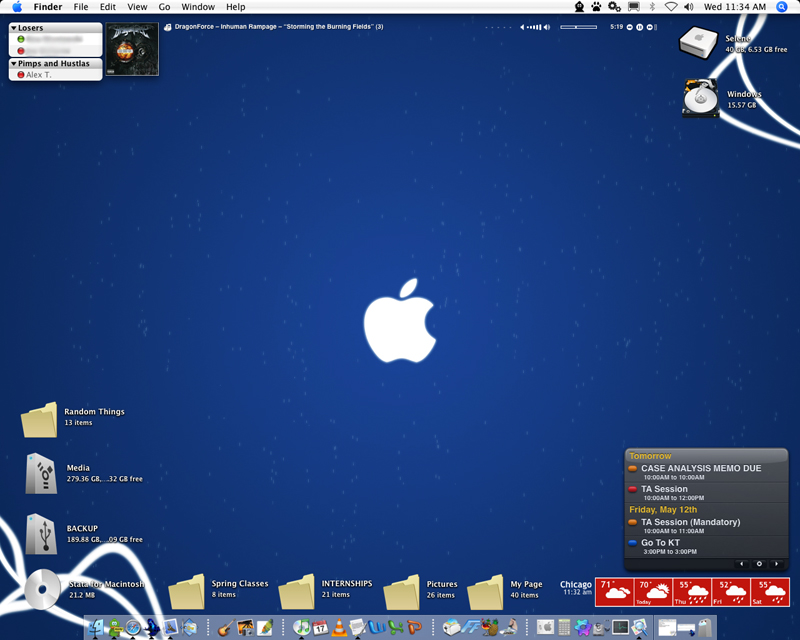Open the Selene Mac mini drive
Screen dimensions: 800x640
coord(698,42)
